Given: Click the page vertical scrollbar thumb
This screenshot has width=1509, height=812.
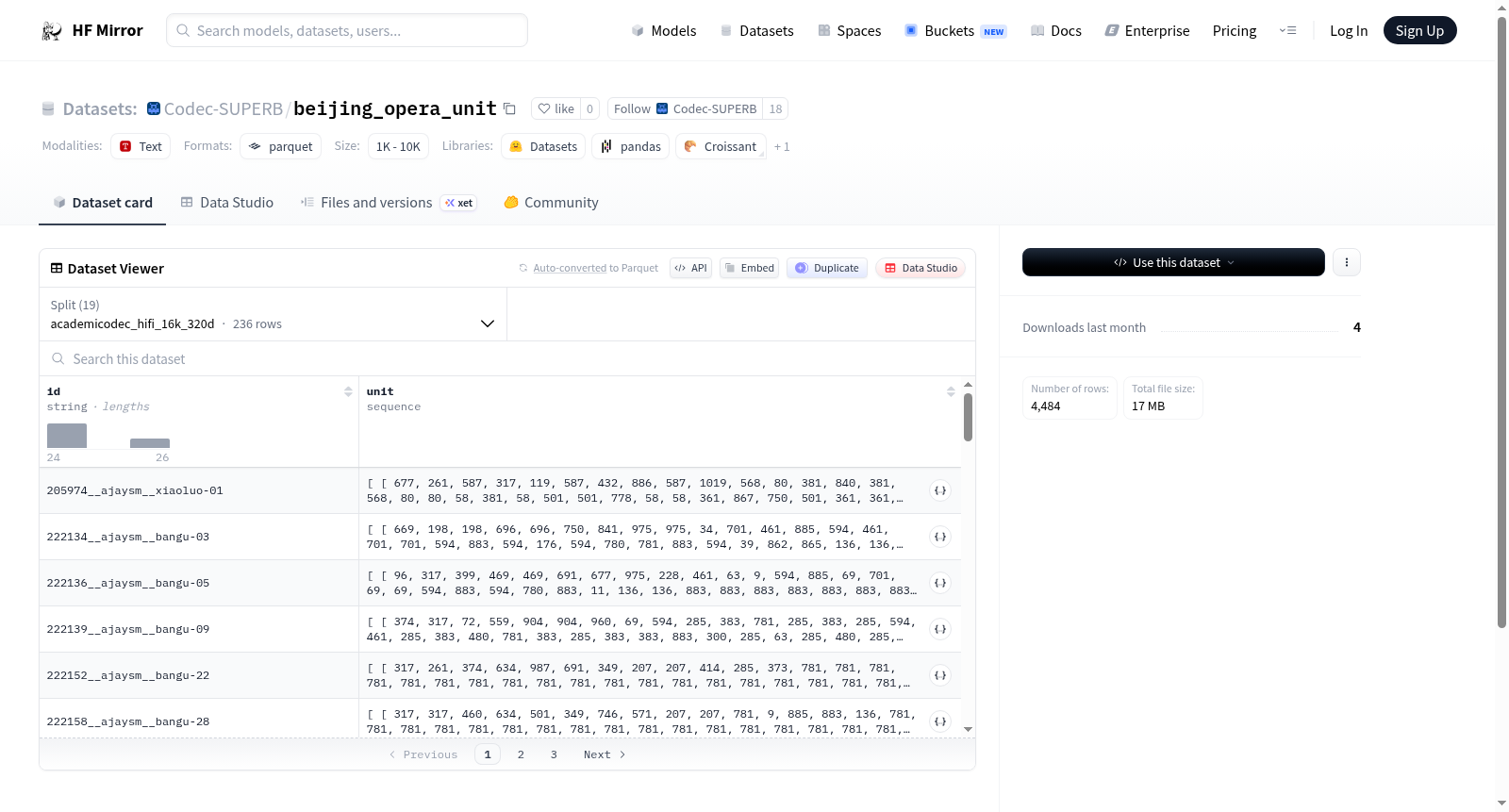Looking at the screenshot, I should [x=1501, y=321].
